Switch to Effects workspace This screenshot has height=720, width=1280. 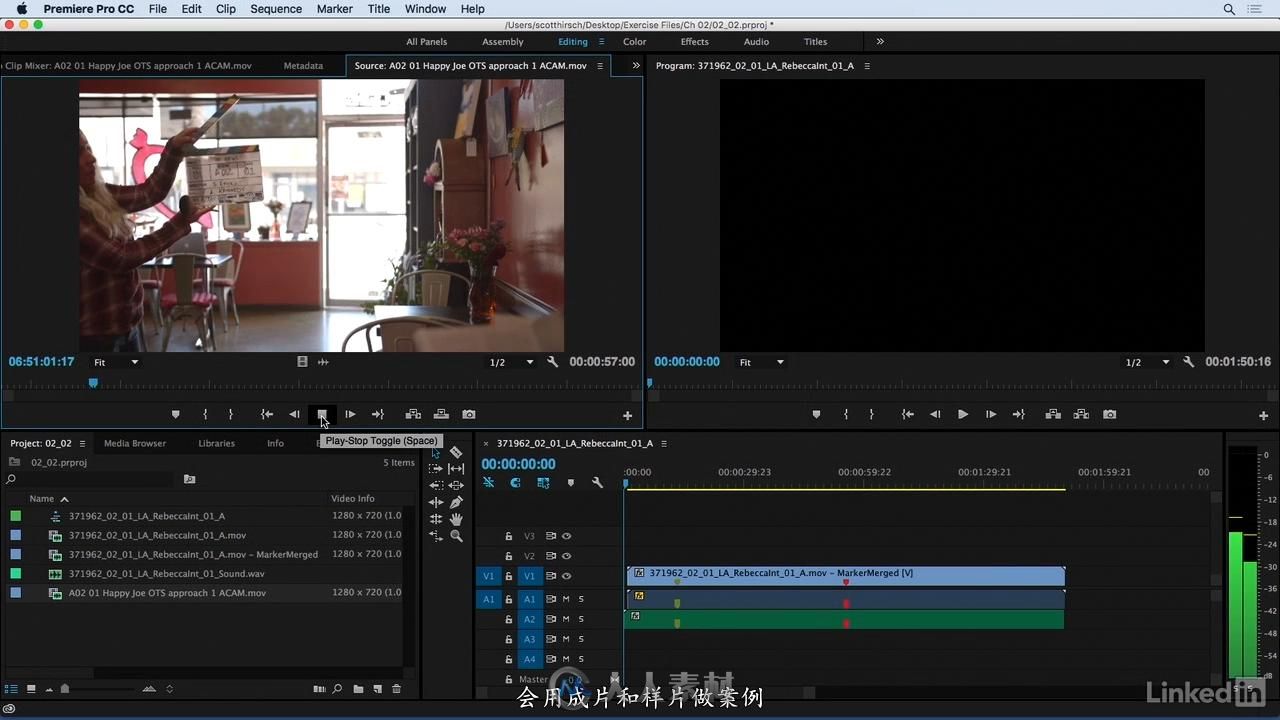point(694,42)
